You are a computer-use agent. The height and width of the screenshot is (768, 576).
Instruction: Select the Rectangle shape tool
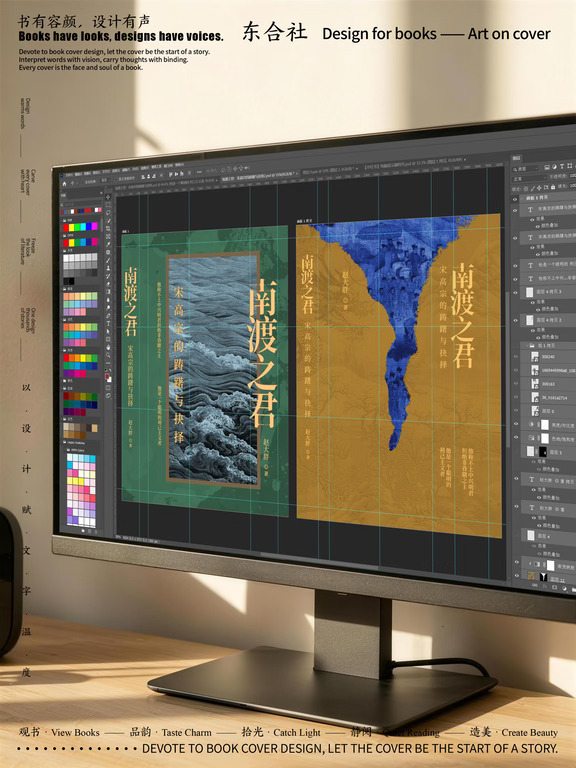pos(108,339)
